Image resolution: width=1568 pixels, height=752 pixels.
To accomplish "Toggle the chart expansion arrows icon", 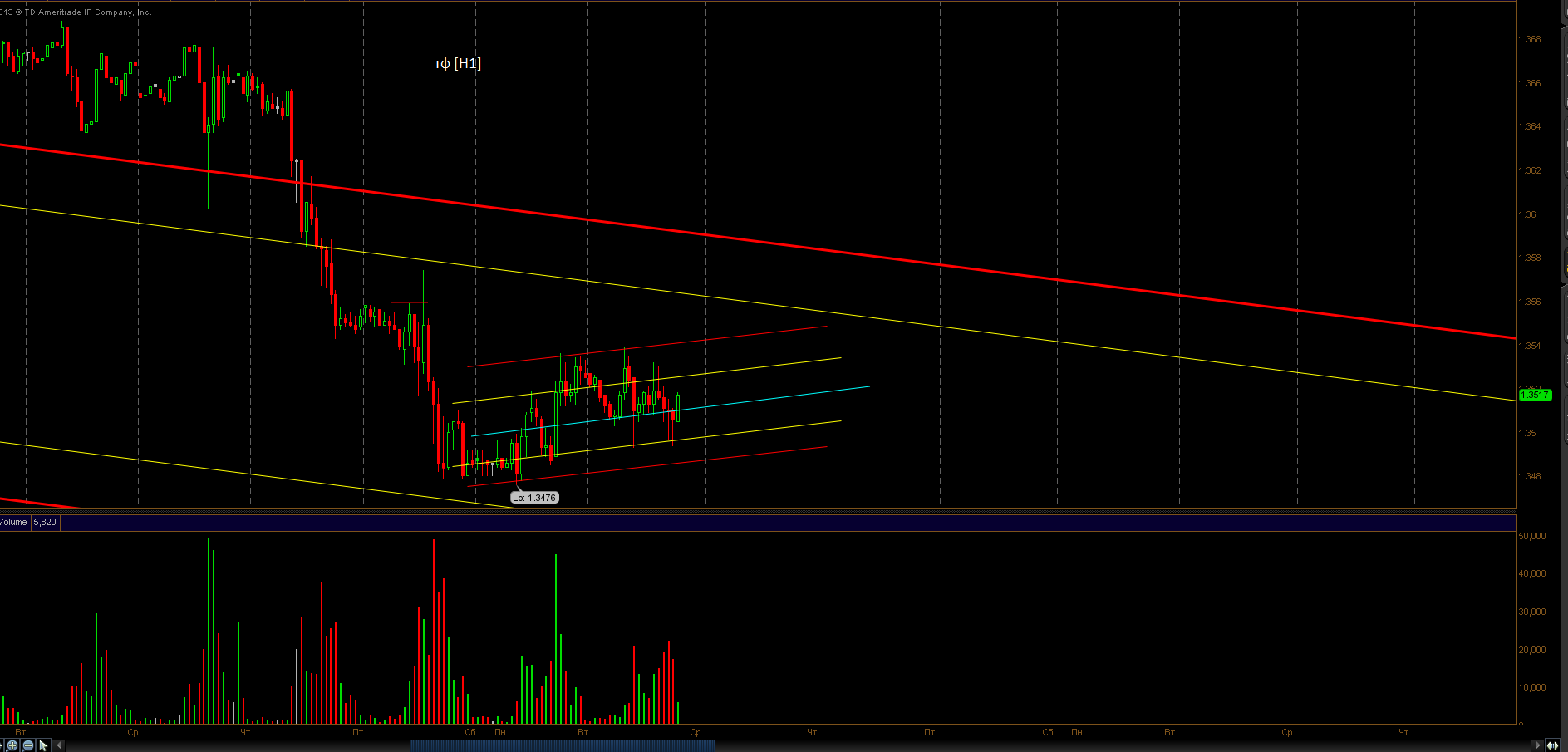I will pos(1552,745).
